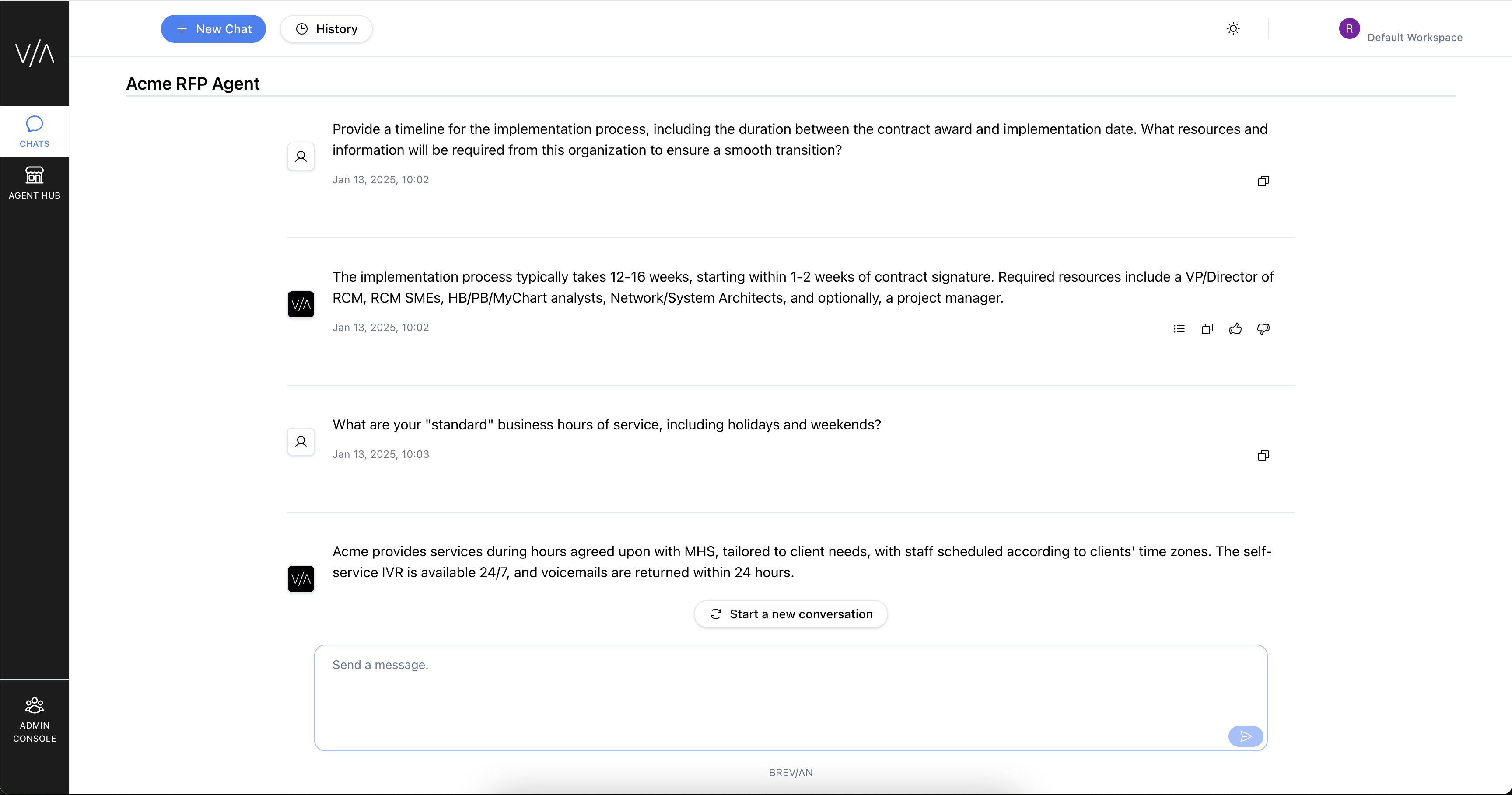
Task: Toggle the light/dark mode setting
Action: (1233, 28)
